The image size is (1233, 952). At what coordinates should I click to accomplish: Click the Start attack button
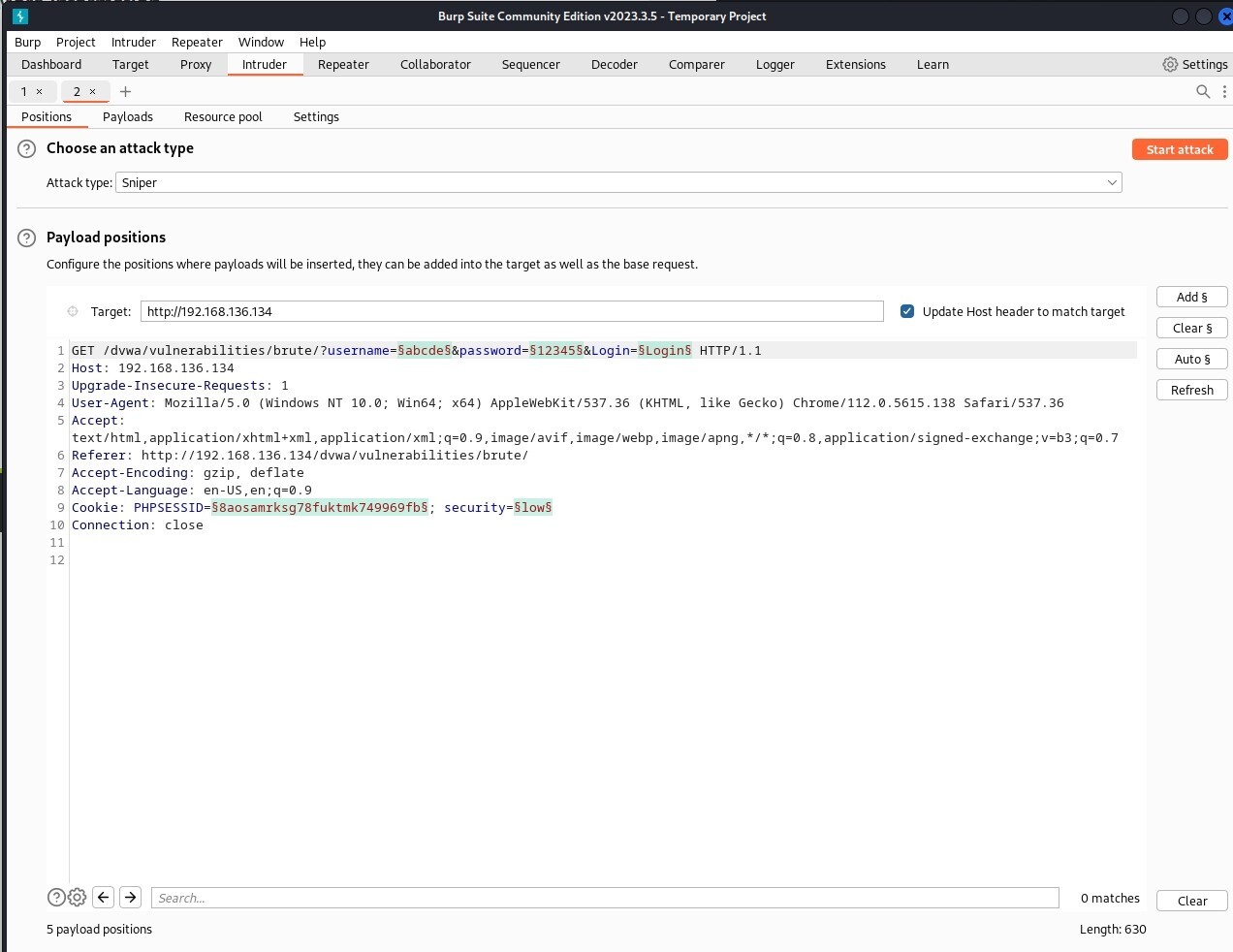tap(1180, 149)
